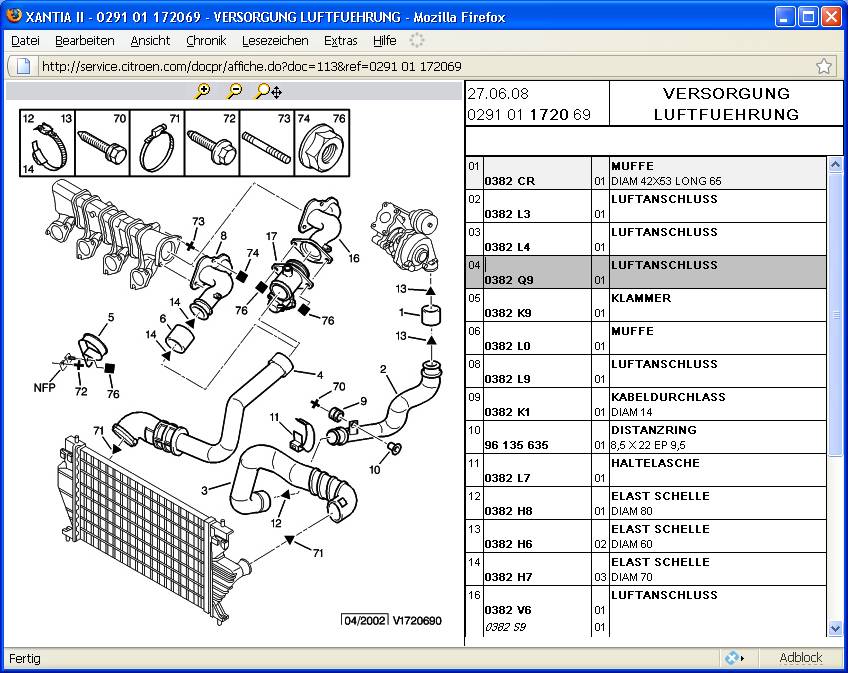Click the parts list scroll up arrow
The width and height of the screenshot is (848, 673).
tap(835, 164)
